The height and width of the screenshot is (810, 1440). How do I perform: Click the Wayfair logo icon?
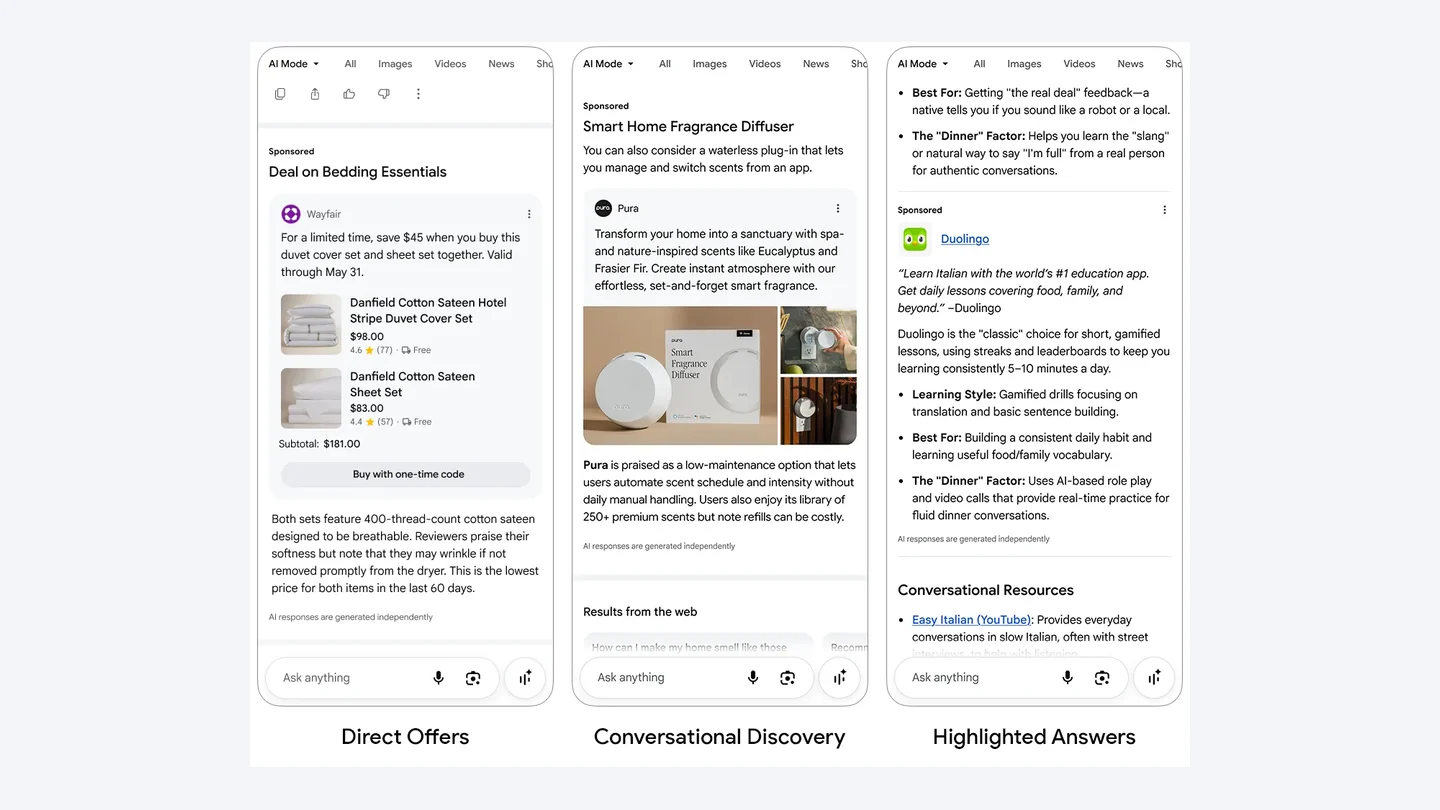click(291, 214)
